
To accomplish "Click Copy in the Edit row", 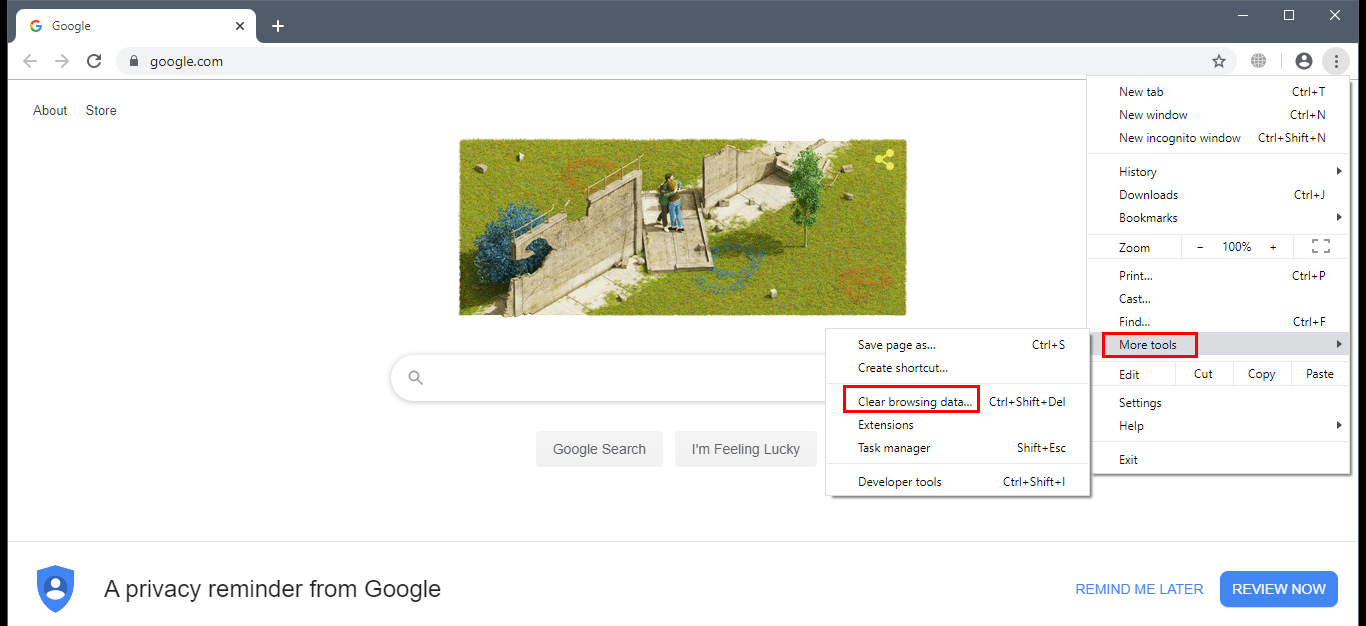I will pos(1261,374).
